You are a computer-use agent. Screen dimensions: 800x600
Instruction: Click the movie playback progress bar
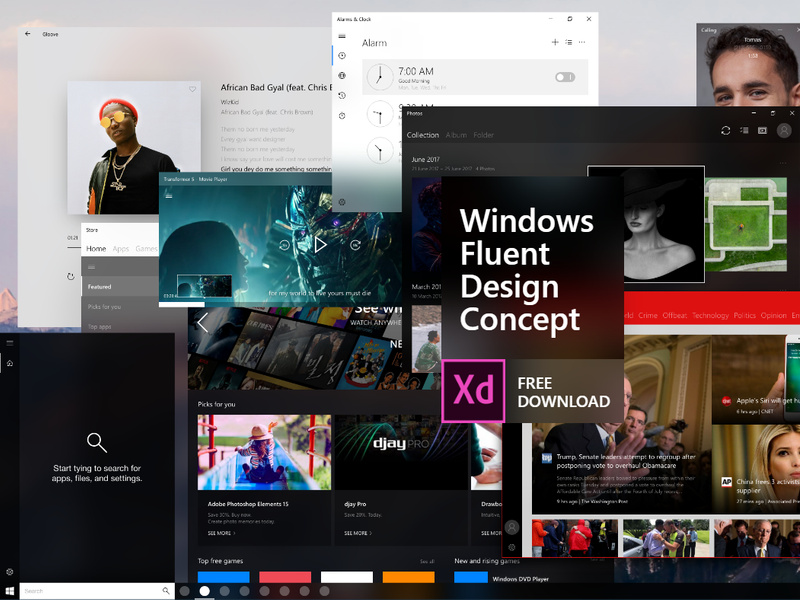point(182,302)
